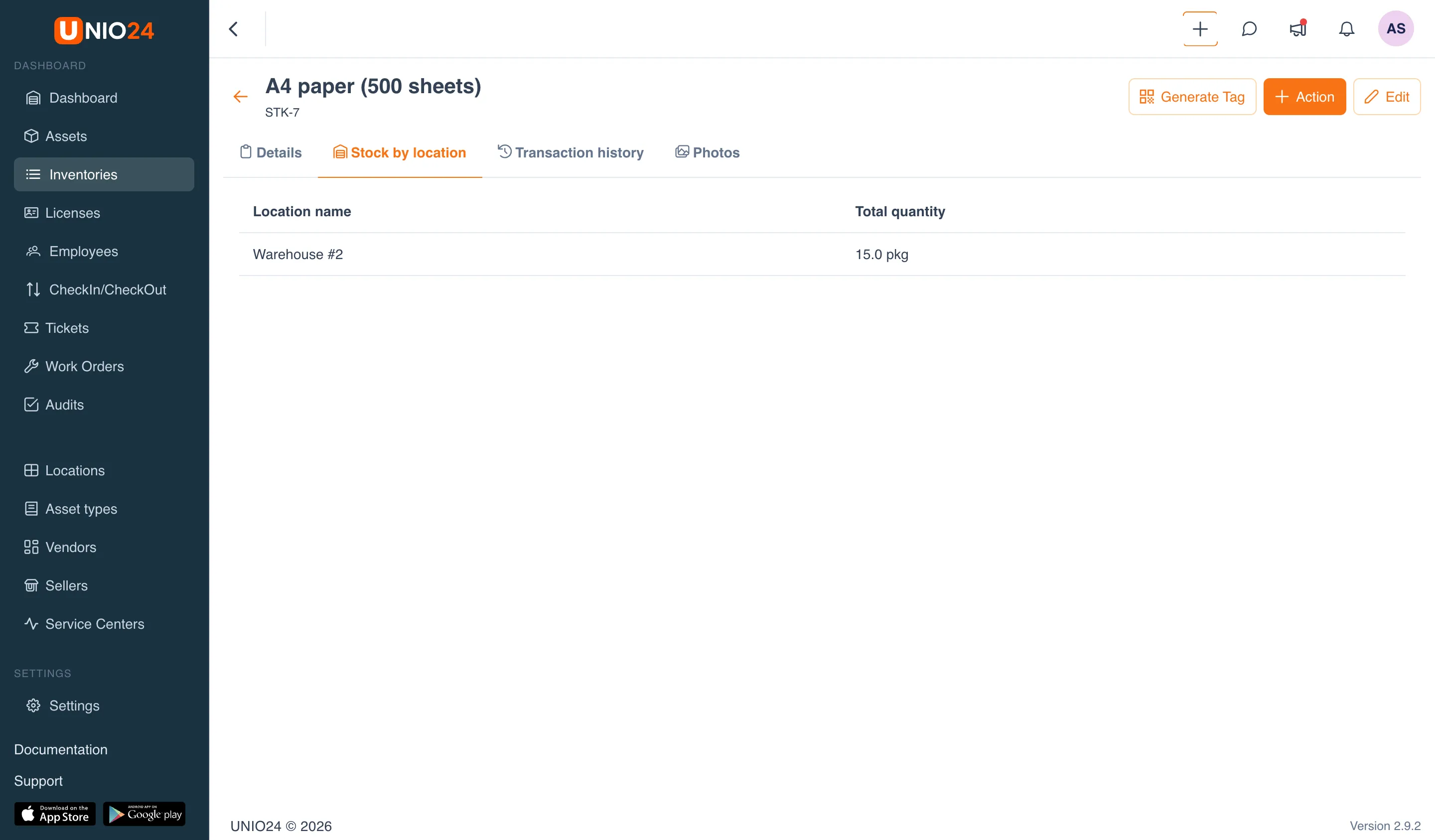This screenshot has height=840, width=1435.
Task: Open notifications via the bell icon
Action: pos(1346,29)
